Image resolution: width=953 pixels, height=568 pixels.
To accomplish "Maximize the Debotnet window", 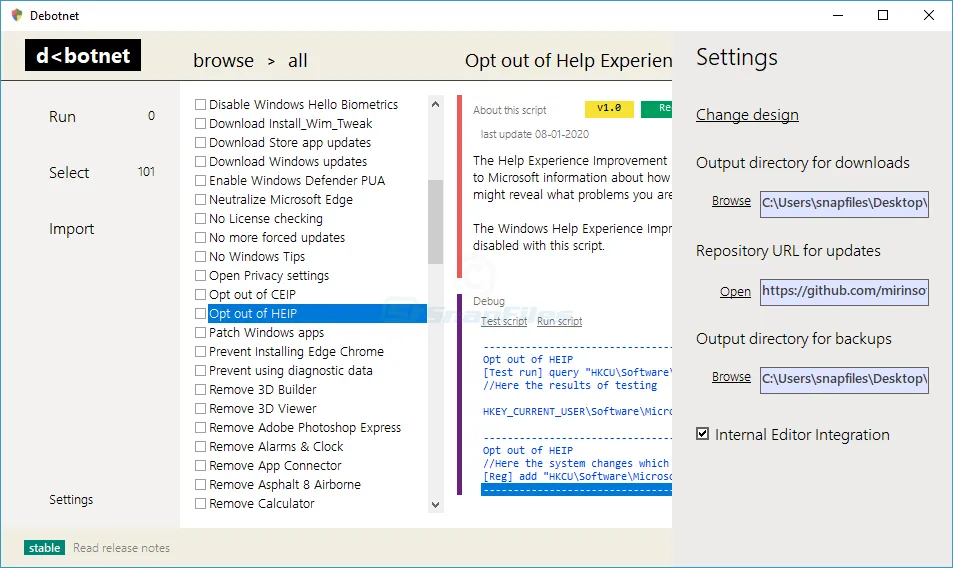I will (x=883, y=15).
